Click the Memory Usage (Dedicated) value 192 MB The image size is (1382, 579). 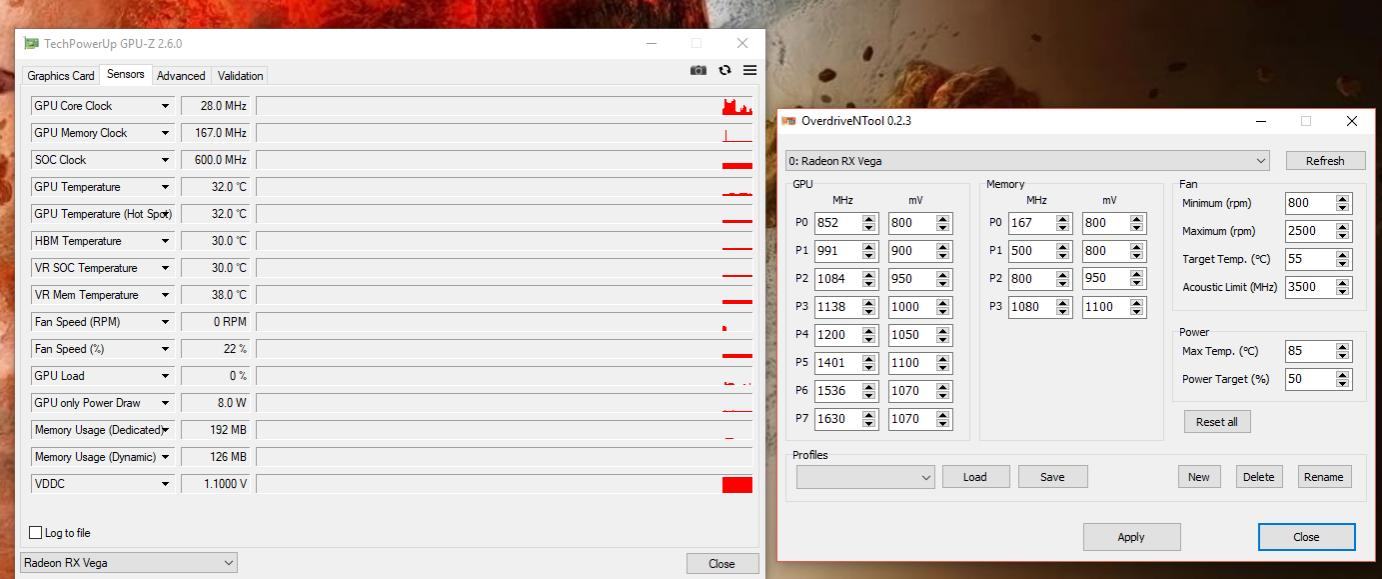pos(215,430)
